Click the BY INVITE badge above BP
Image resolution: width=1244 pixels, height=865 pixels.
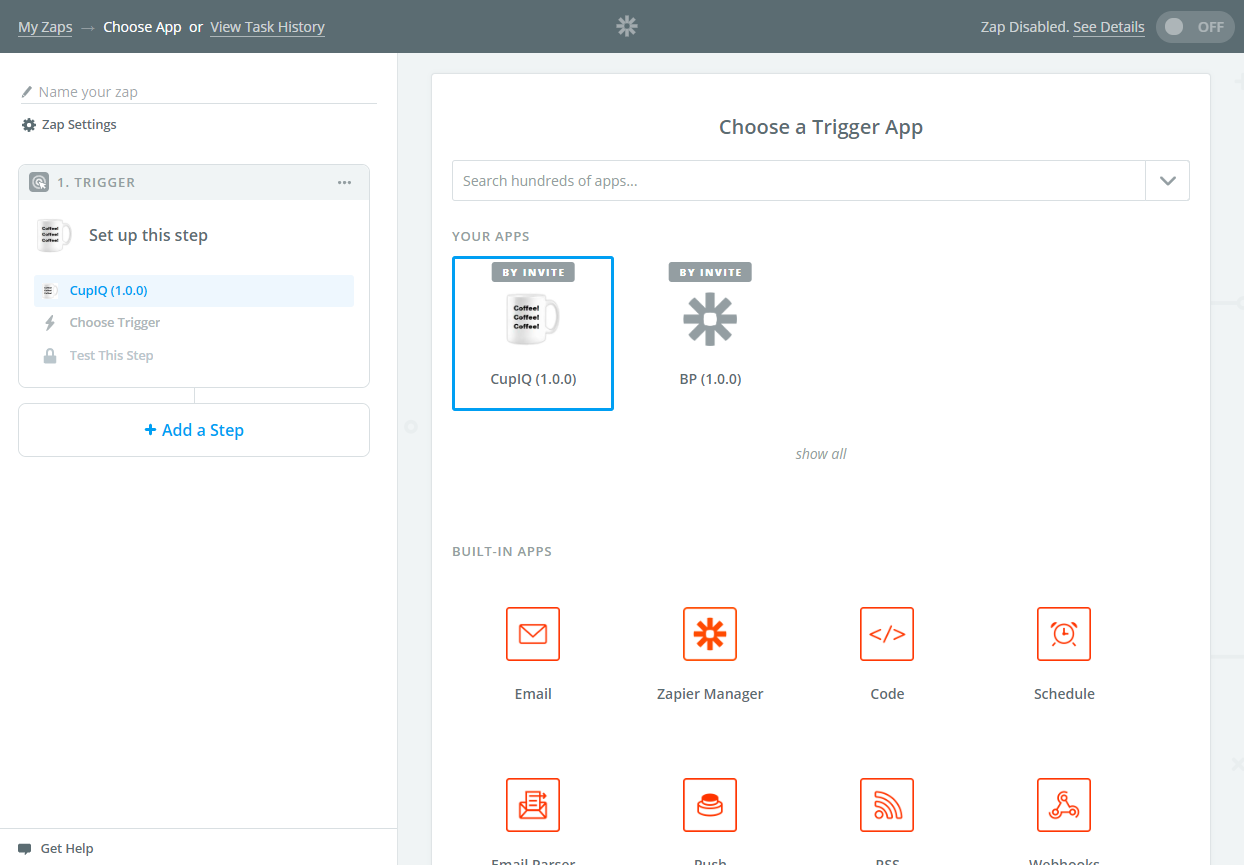pyautogui.click(x=710, y=272)
